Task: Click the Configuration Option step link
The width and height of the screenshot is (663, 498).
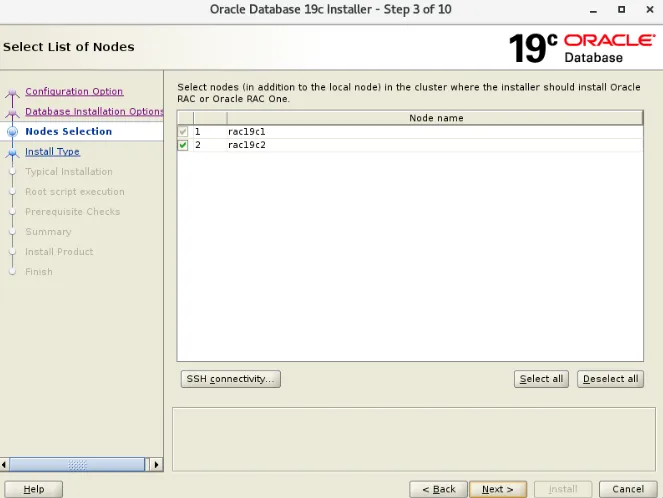Action: tap(74, 91)
